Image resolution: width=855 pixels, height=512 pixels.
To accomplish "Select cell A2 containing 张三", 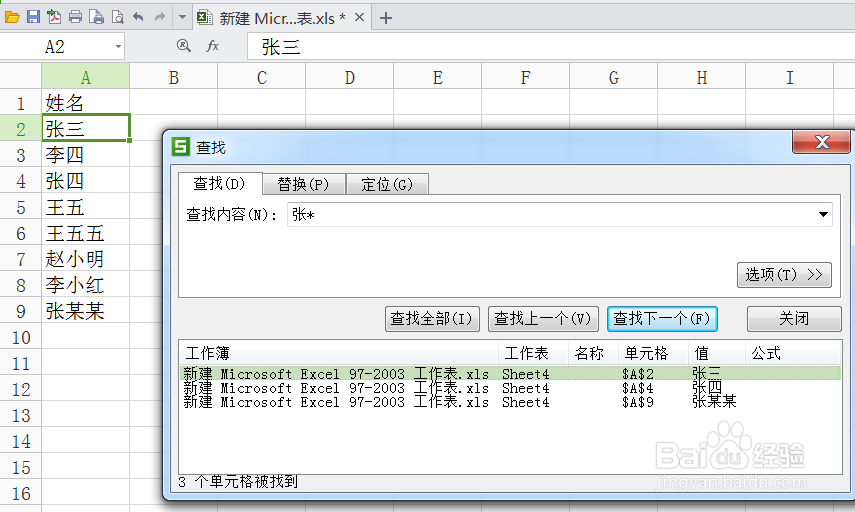I will click(86, 129).
